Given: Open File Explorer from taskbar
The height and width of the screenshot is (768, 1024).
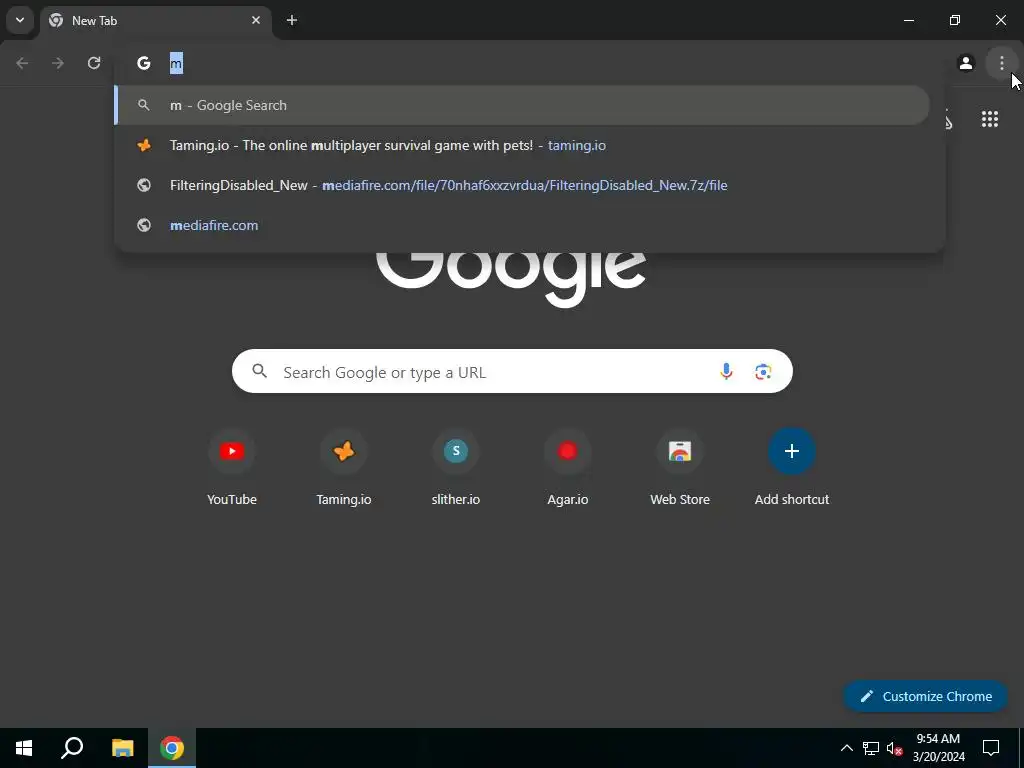Looking at the screenshot, I should coord(122,748).
